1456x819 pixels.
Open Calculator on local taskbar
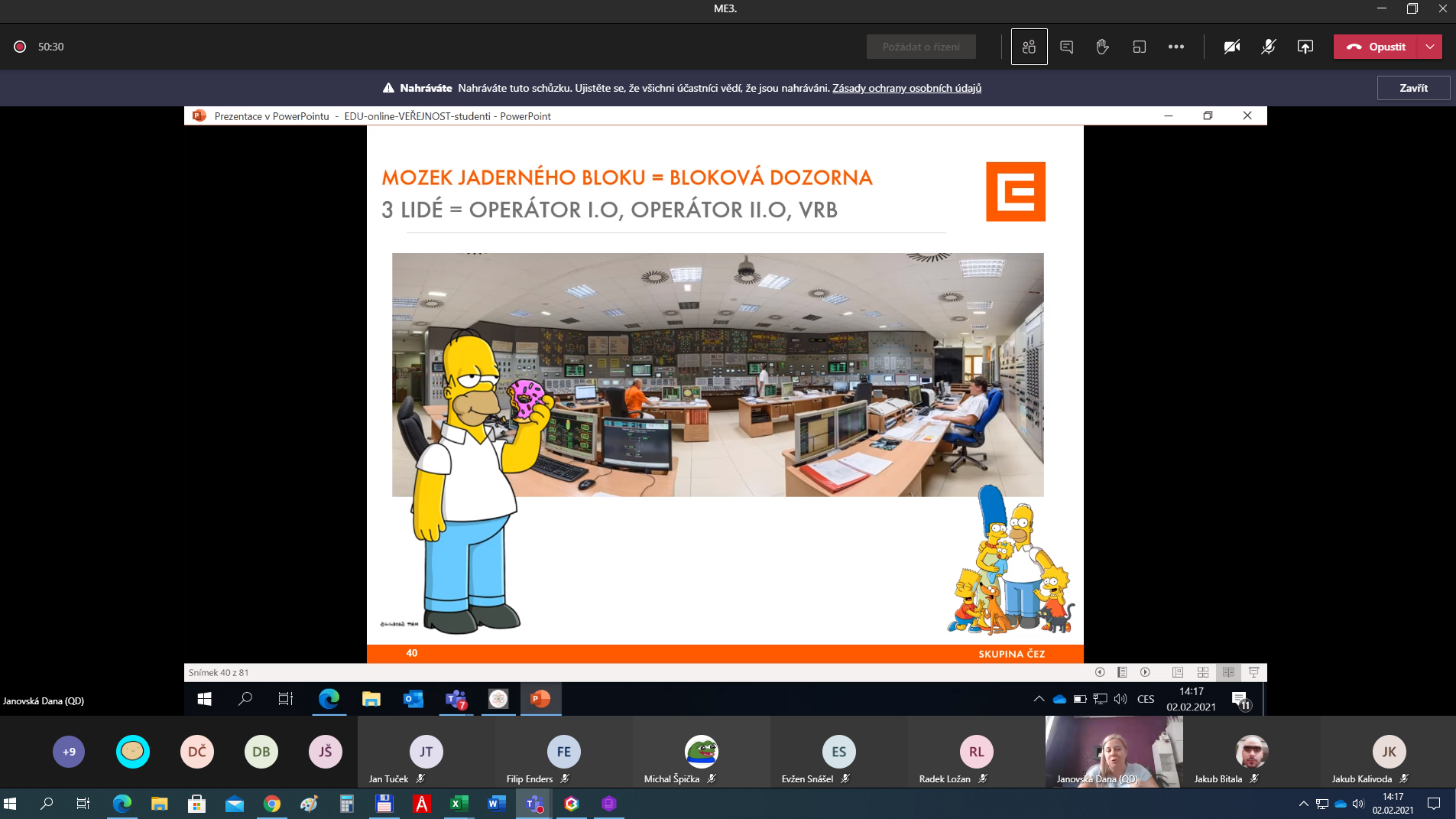(346, 804)
